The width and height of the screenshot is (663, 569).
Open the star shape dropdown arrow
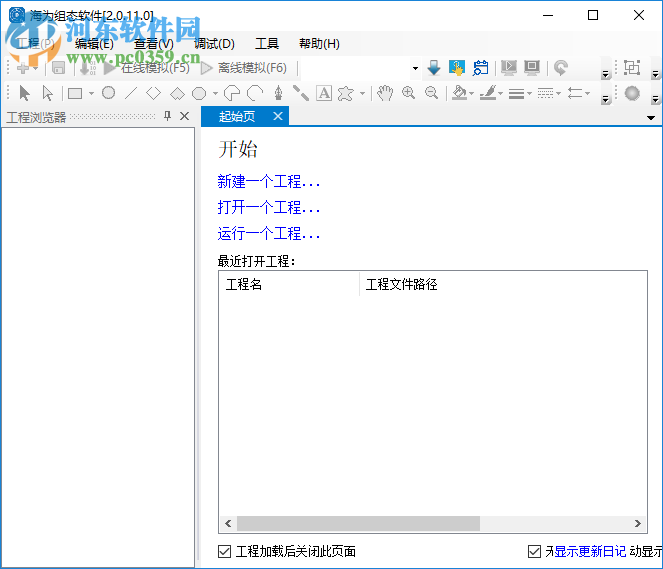tap(362, 93)
